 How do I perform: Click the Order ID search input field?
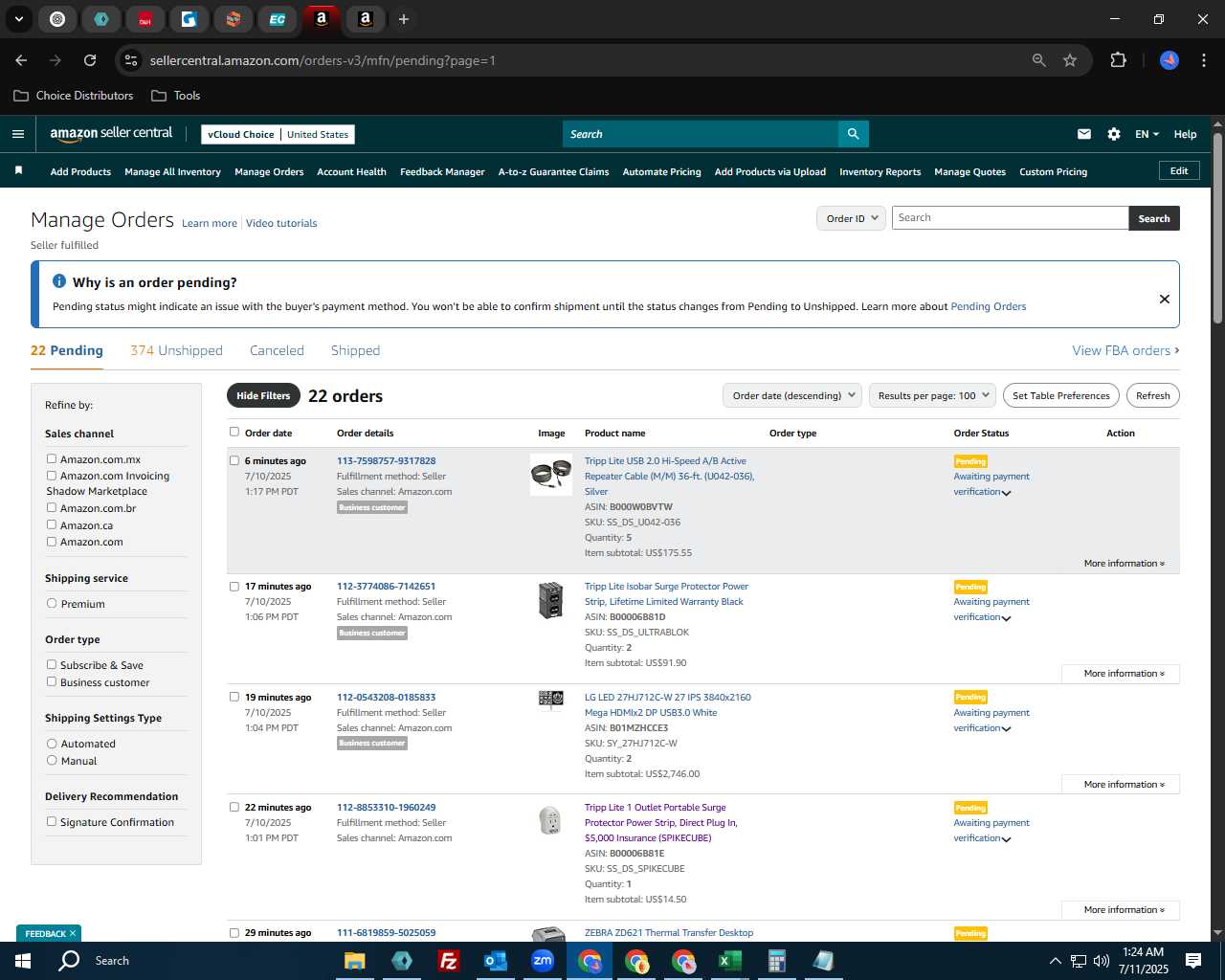click(1010, 218)
